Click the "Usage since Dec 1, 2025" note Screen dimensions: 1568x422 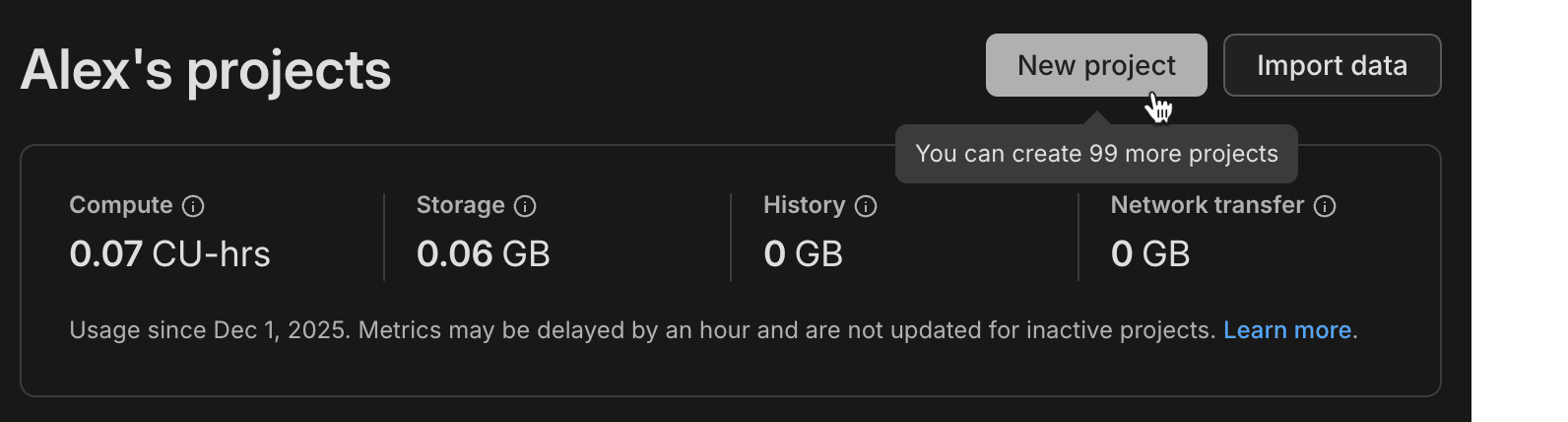[209, 330]
